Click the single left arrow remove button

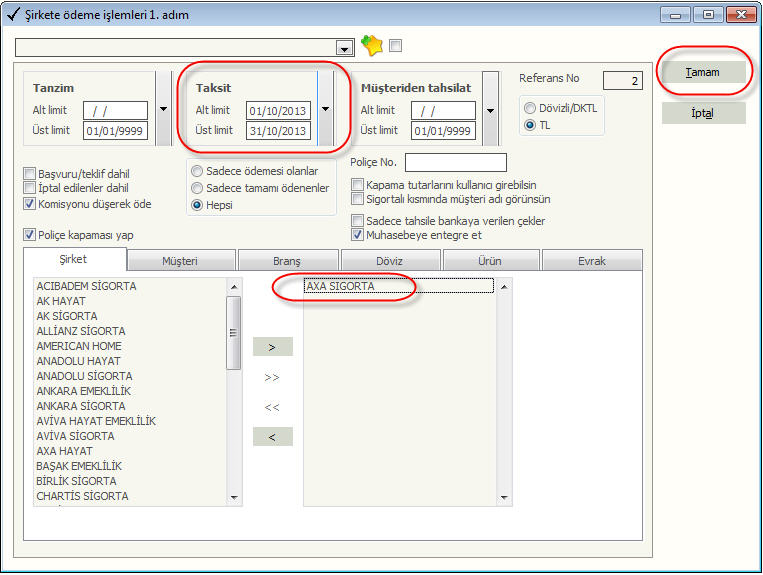tap(272, 436)
